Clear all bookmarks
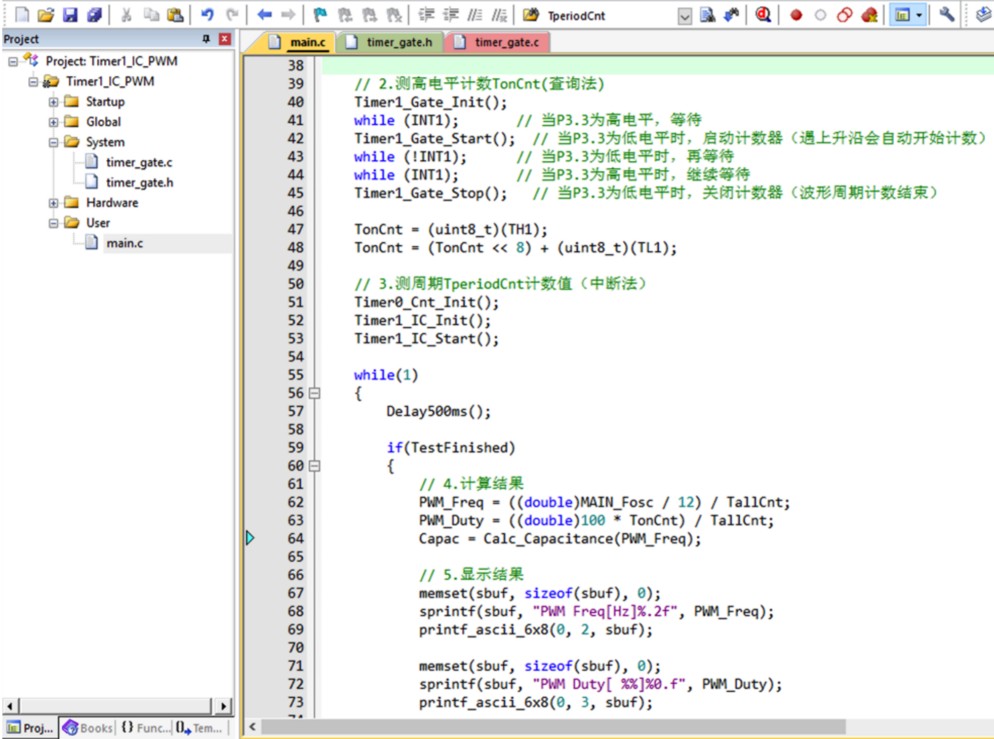This screenshot has height=739, width=994. pos(394,15)
